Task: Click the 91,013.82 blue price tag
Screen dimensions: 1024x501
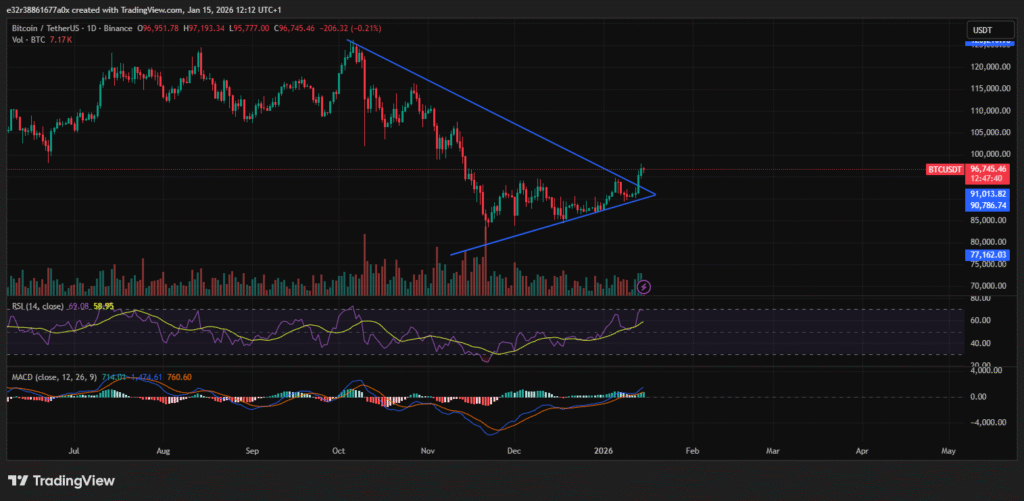Action: [x=986, y=194]
